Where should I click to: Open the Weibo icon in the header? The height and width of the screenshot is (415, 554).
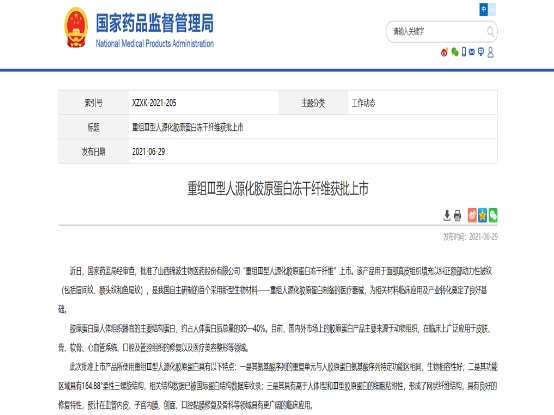(x=444, y=52)
